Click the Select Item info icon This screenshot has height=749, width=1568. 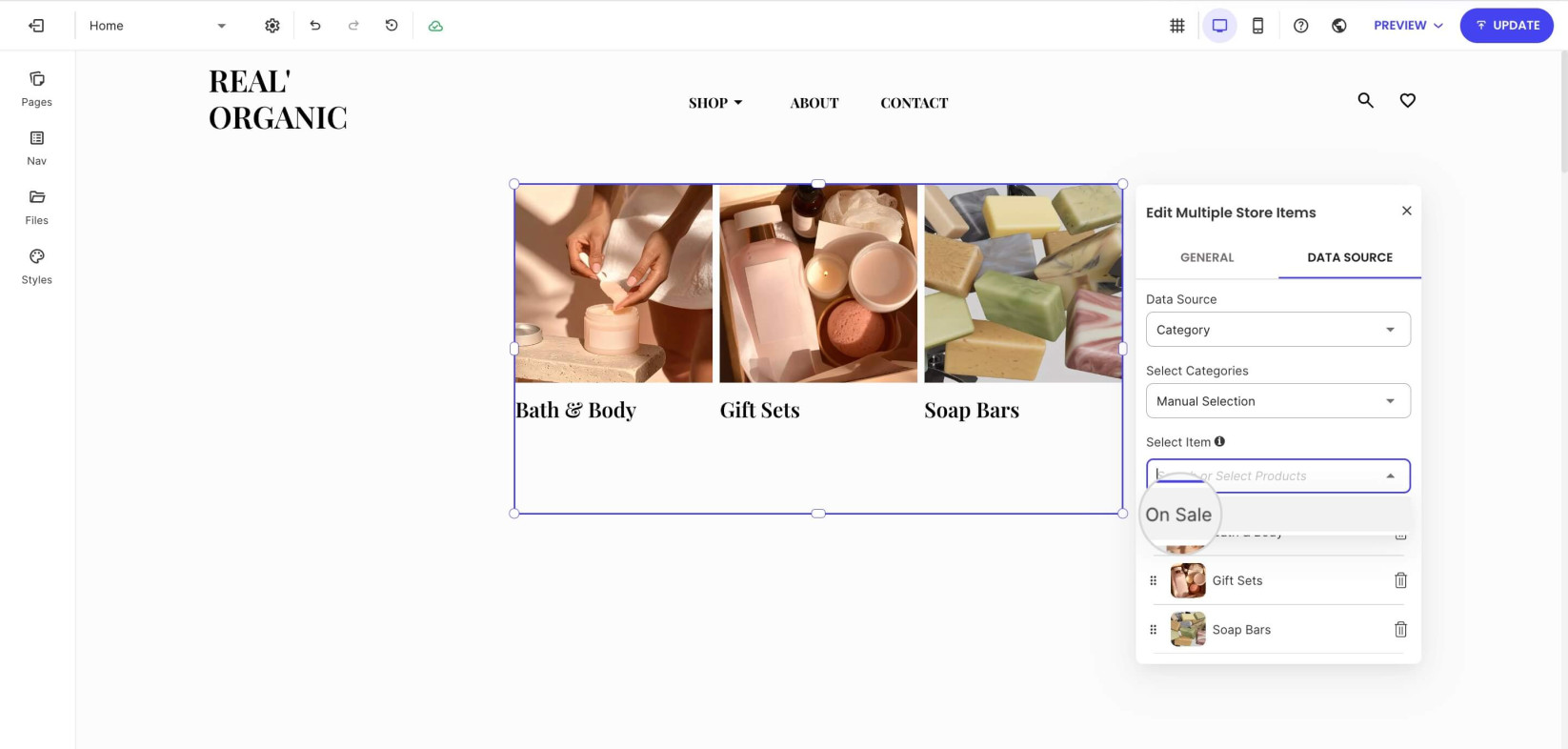(x=1219, y=441)
